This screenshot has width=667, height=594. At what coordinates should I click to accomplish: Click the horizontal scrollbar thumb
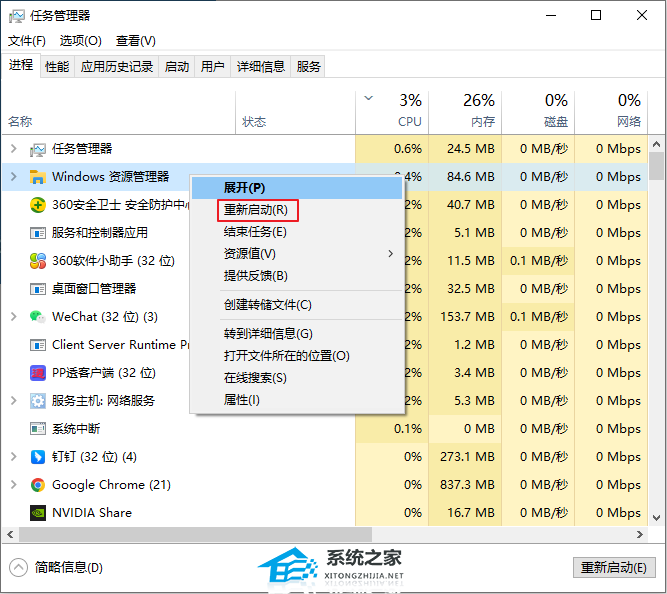(x=195, y=534)
